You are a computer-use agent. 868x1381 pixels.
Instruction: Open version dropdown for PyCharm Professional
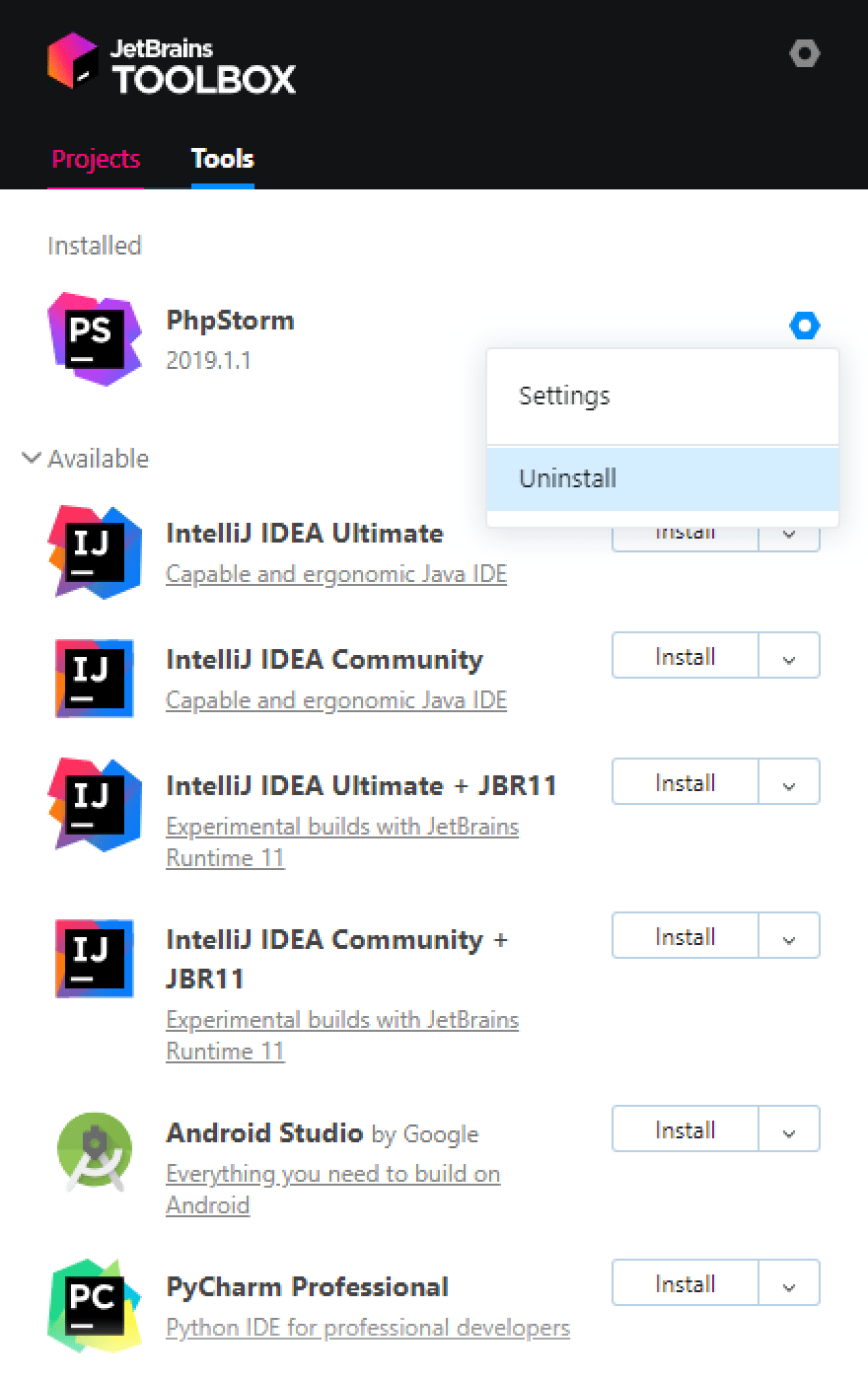[789, 1284]
